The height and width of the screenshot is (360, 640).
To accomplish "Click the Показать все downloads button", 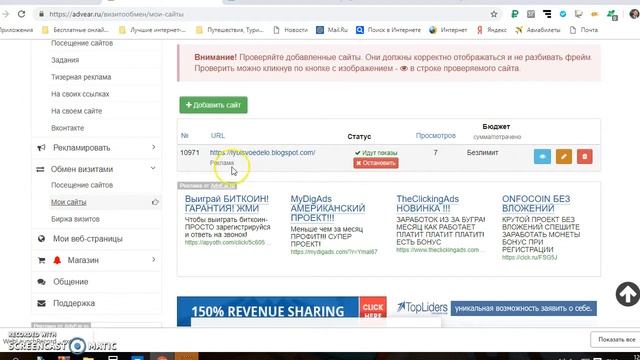I will tap(616, 340).
